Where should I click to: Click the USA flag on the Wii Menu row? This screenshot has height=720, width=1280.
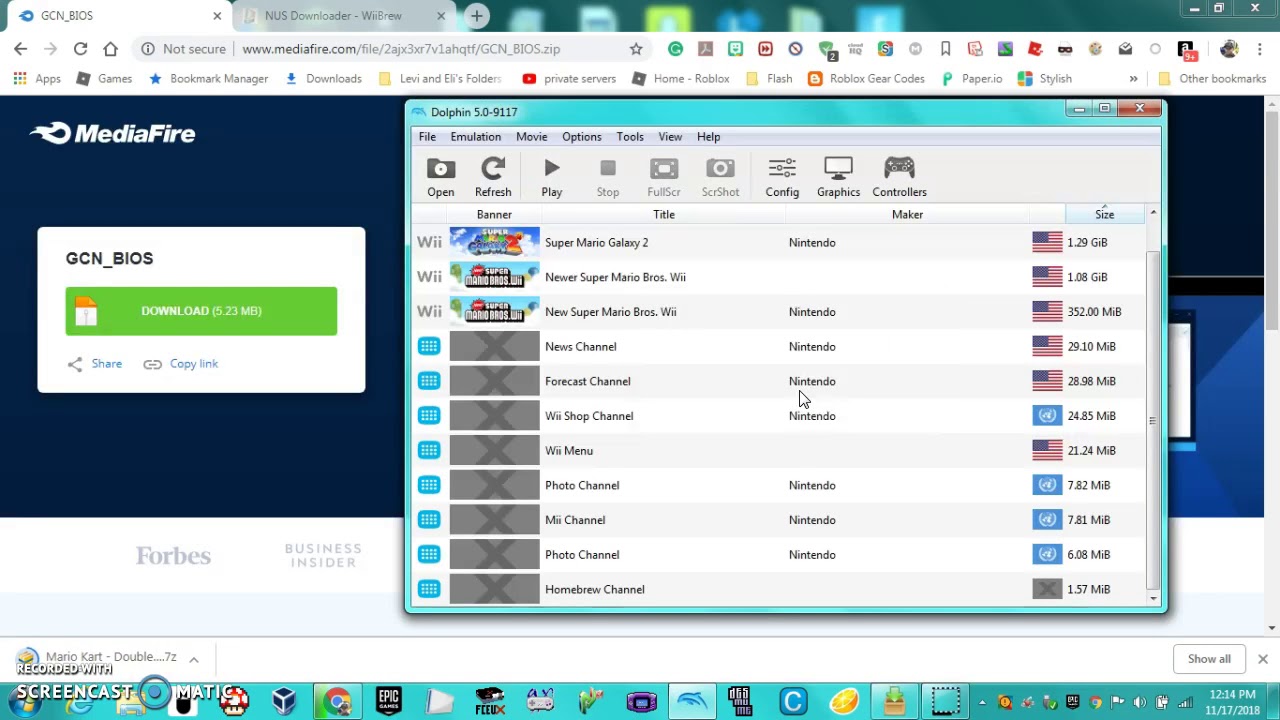(x=1047, y=450)
